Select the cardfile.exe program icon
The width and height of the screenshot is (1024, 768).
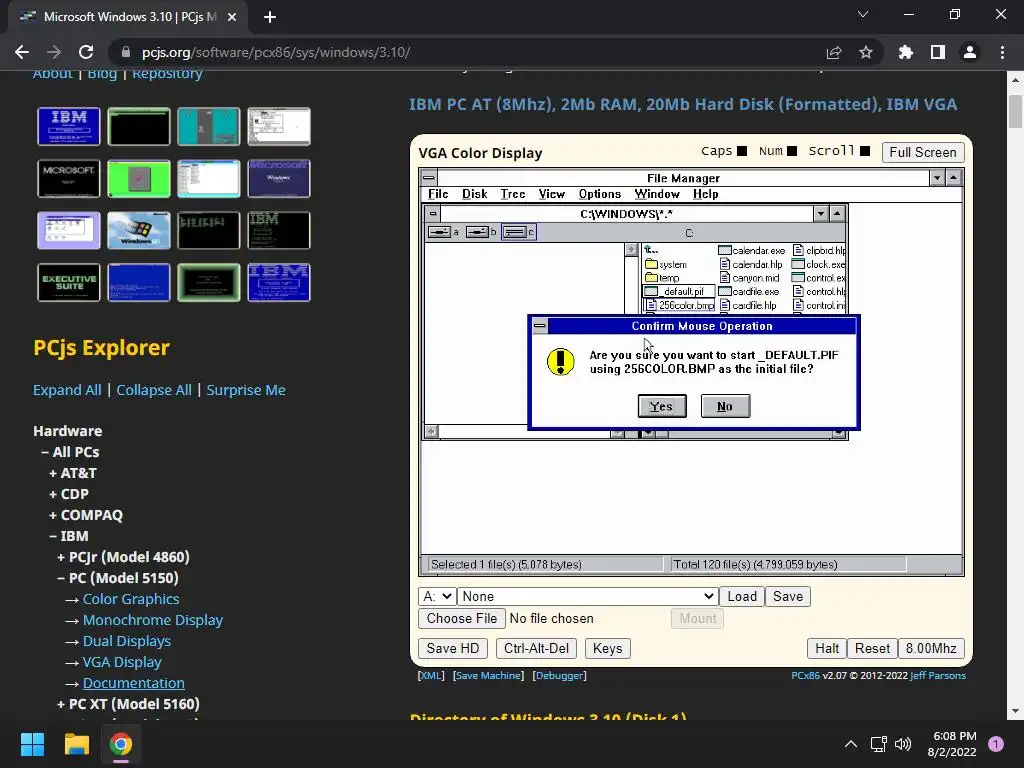[724, 291]
